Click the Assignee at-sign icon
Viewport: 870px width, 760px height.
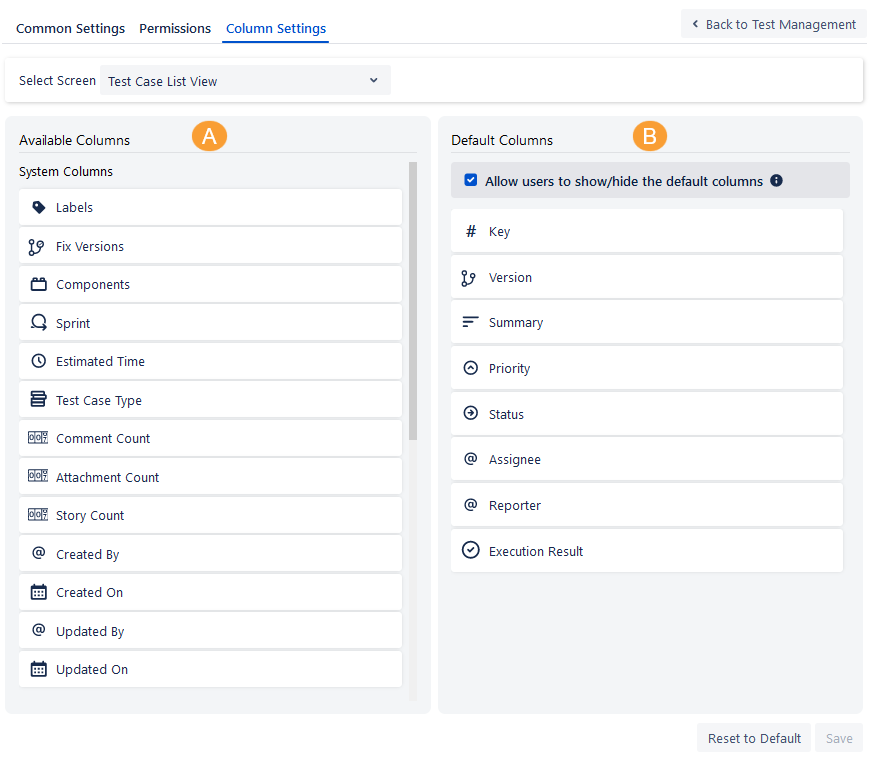(471, 459)
